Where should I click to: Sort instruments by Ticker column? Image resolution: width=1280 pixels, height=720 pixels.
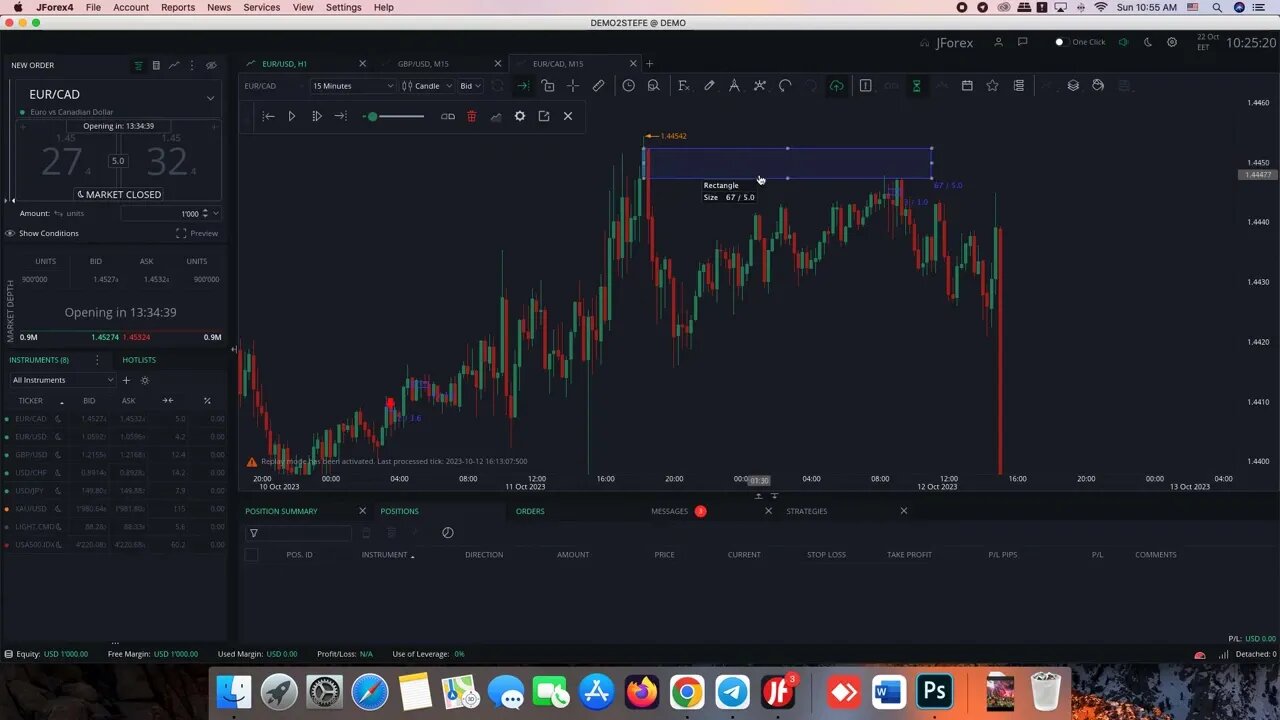(31, 401)
